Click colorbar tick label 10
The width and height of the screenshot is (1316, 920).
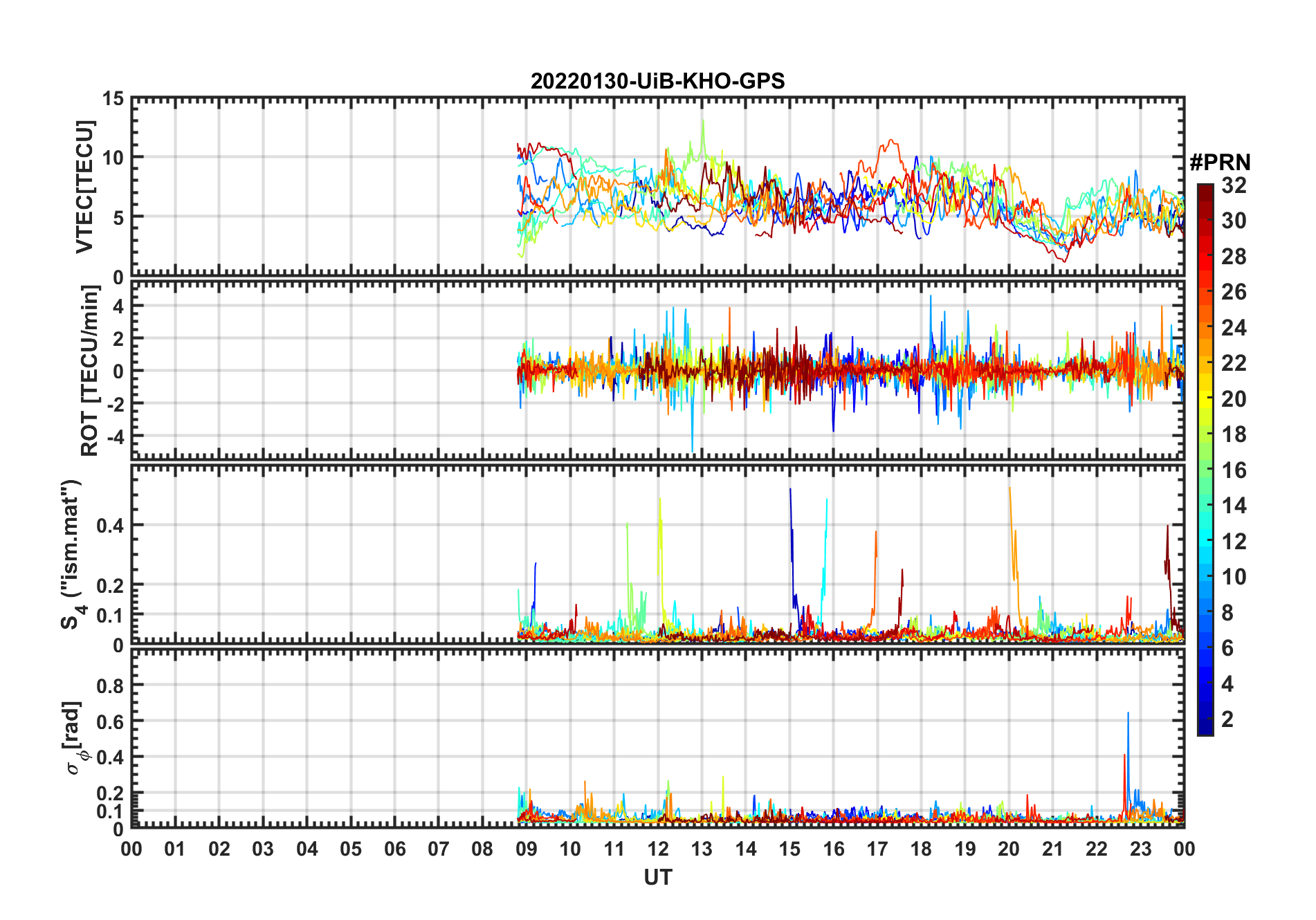pos(1234,577)
